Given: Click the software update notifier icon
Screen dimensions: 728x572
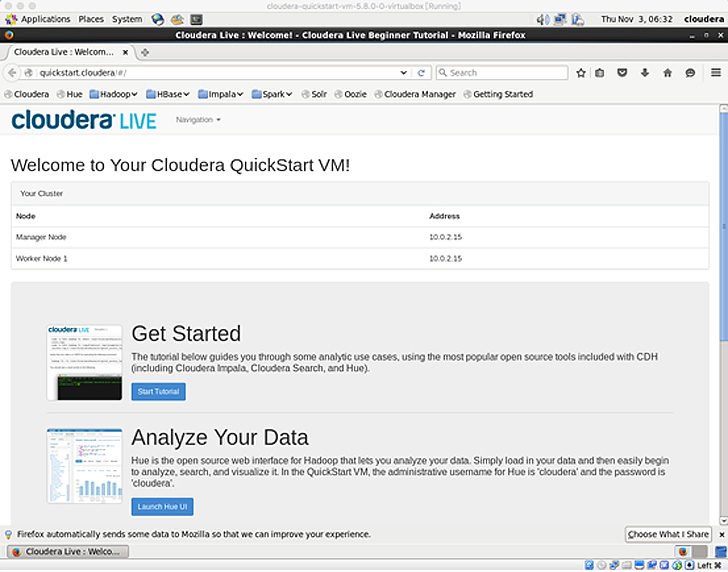Looking at the screenshot, I should point(578,19).
